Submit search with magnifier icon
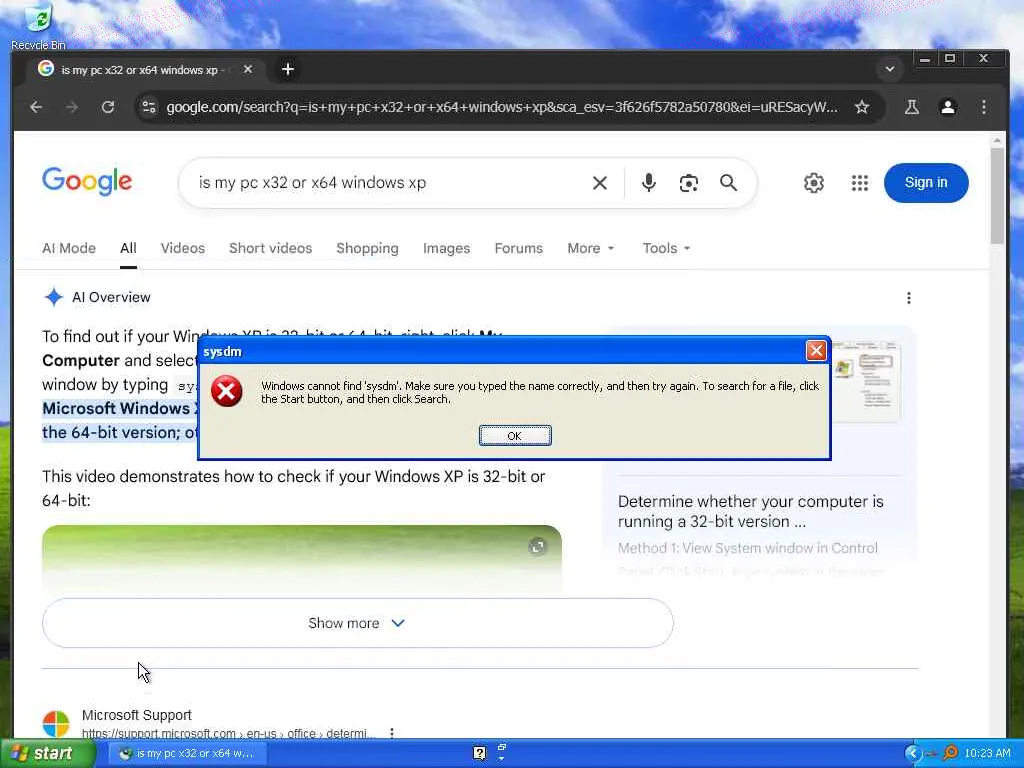The width and height of the screenshot is (1024, 768). pos(728,183)
